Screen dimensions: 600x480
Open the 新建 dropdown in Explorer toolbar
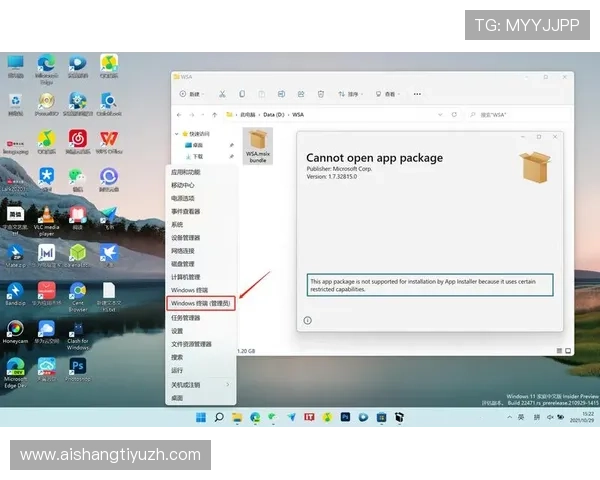189,94
